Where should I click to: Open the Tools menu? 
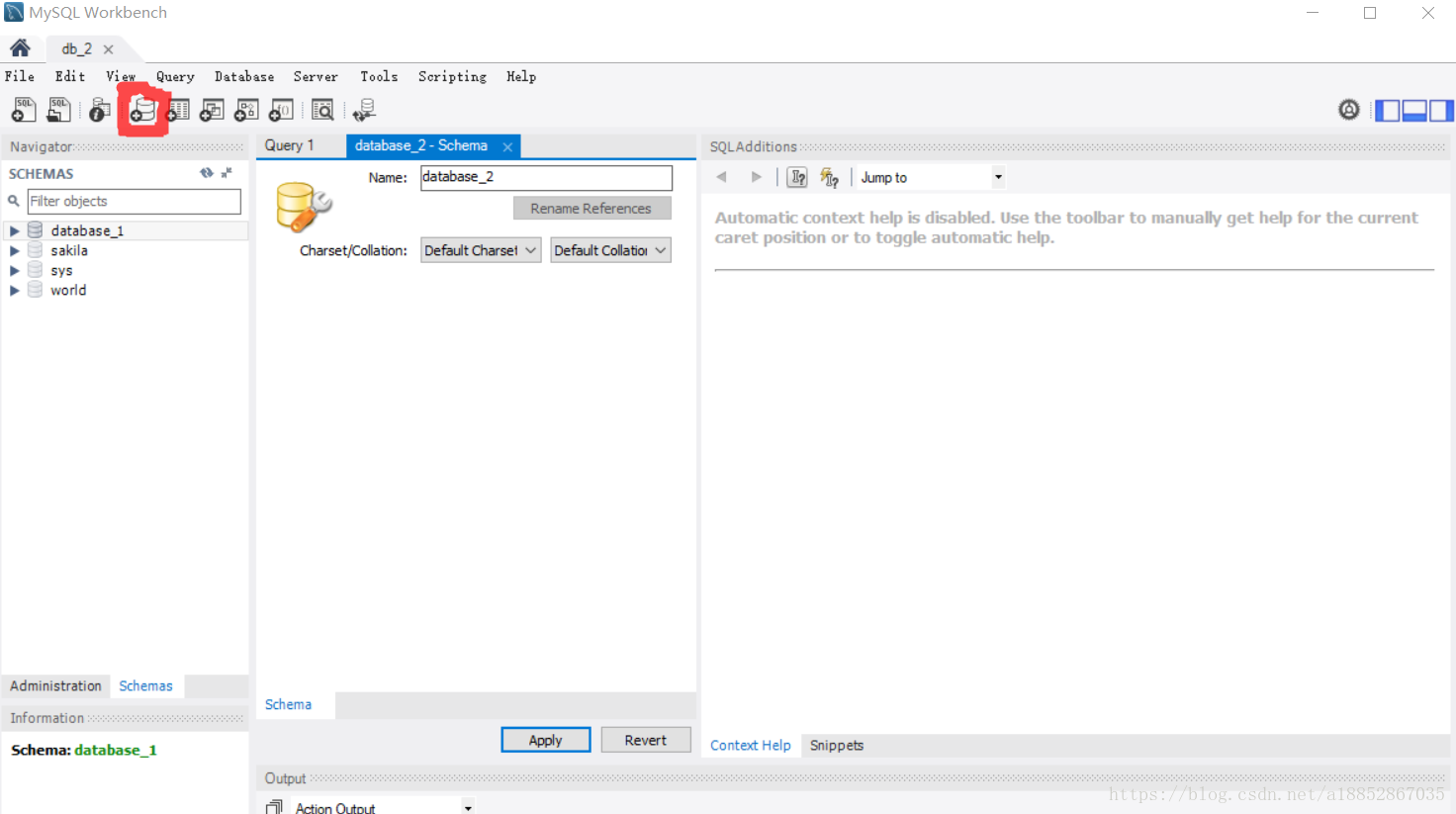pos(379,76)
